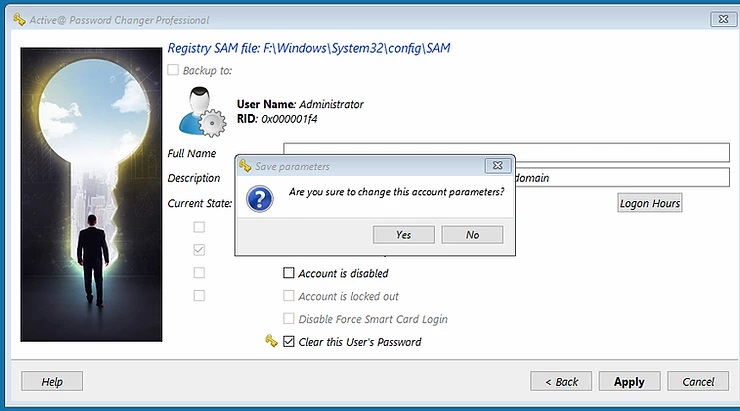Click the User Name Administrator text
This screenshot has height=411, width=740.
300,104
